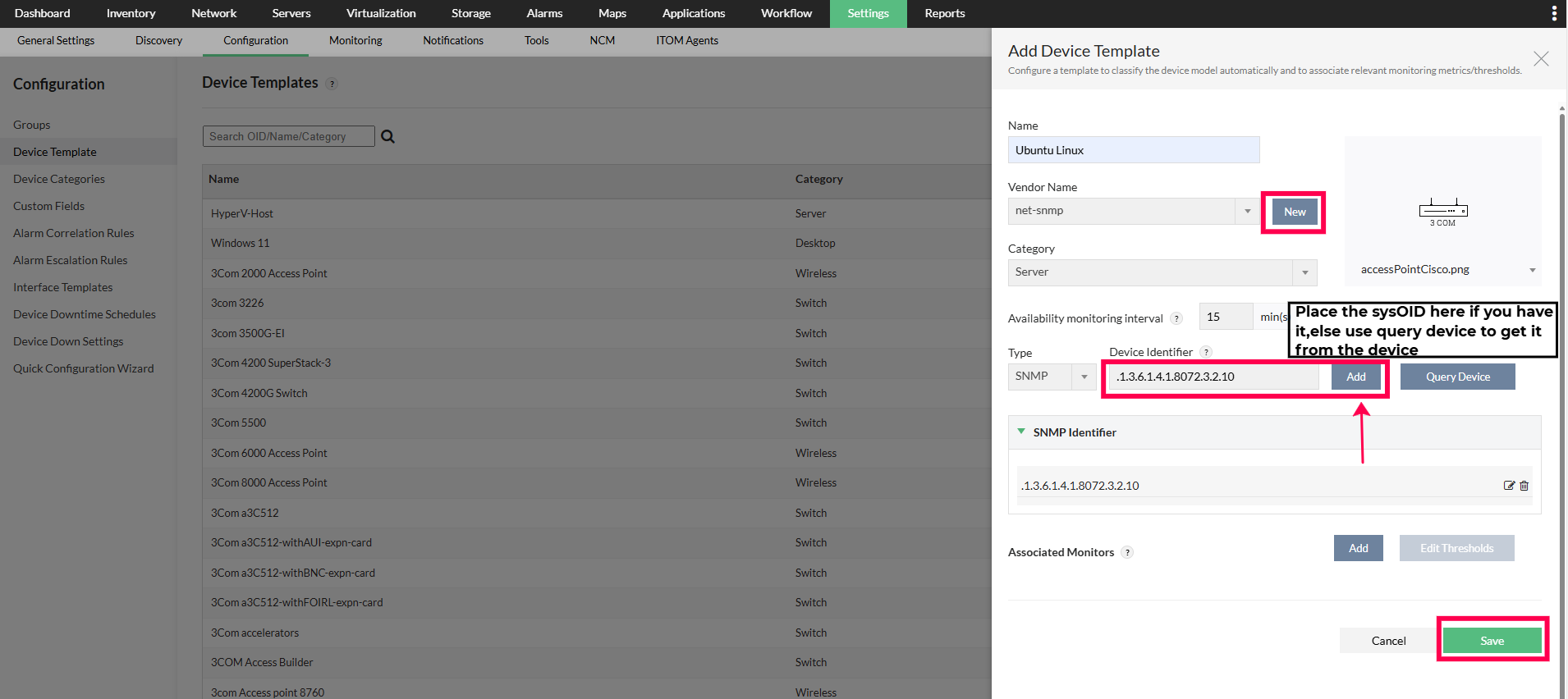Click help icon beside Device Templates heading
The image size is (1568, 699).
pyautogui.click(x=332, y=84)
